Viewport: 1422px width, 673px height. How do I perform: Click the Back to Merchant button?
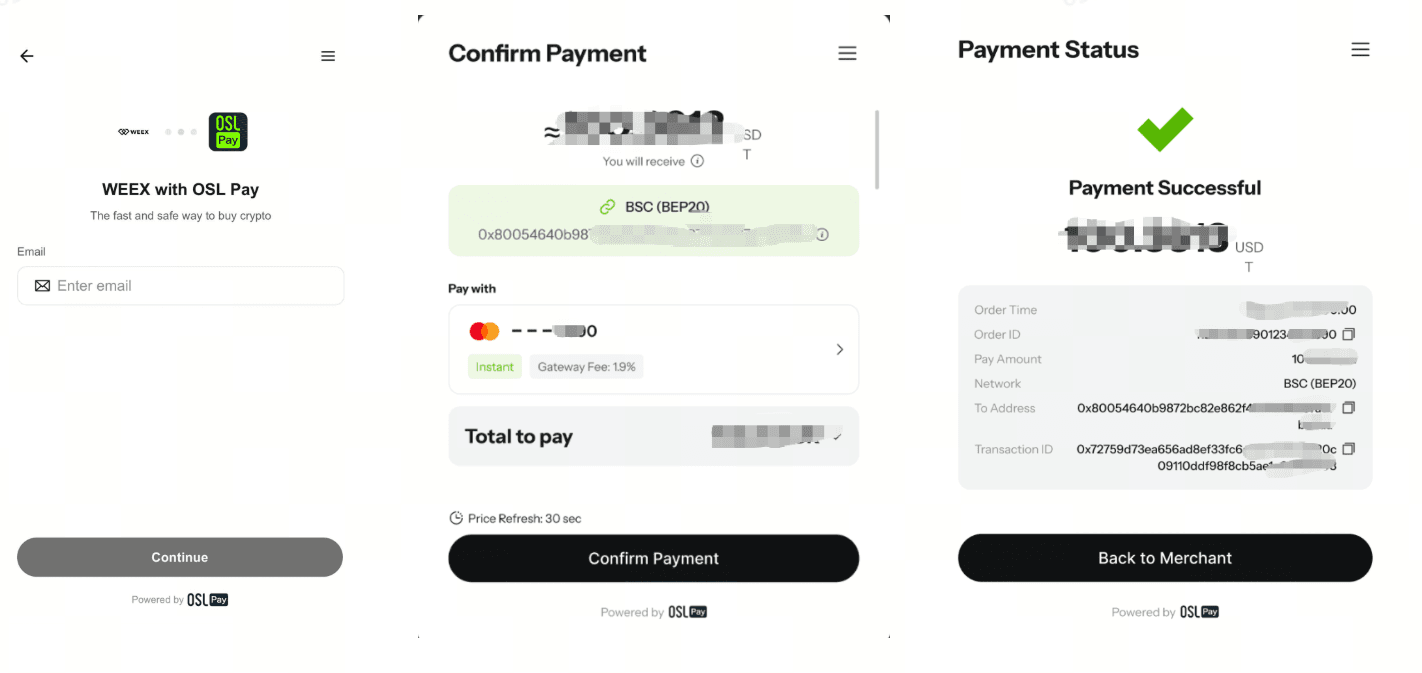(x=1164, y=558)
